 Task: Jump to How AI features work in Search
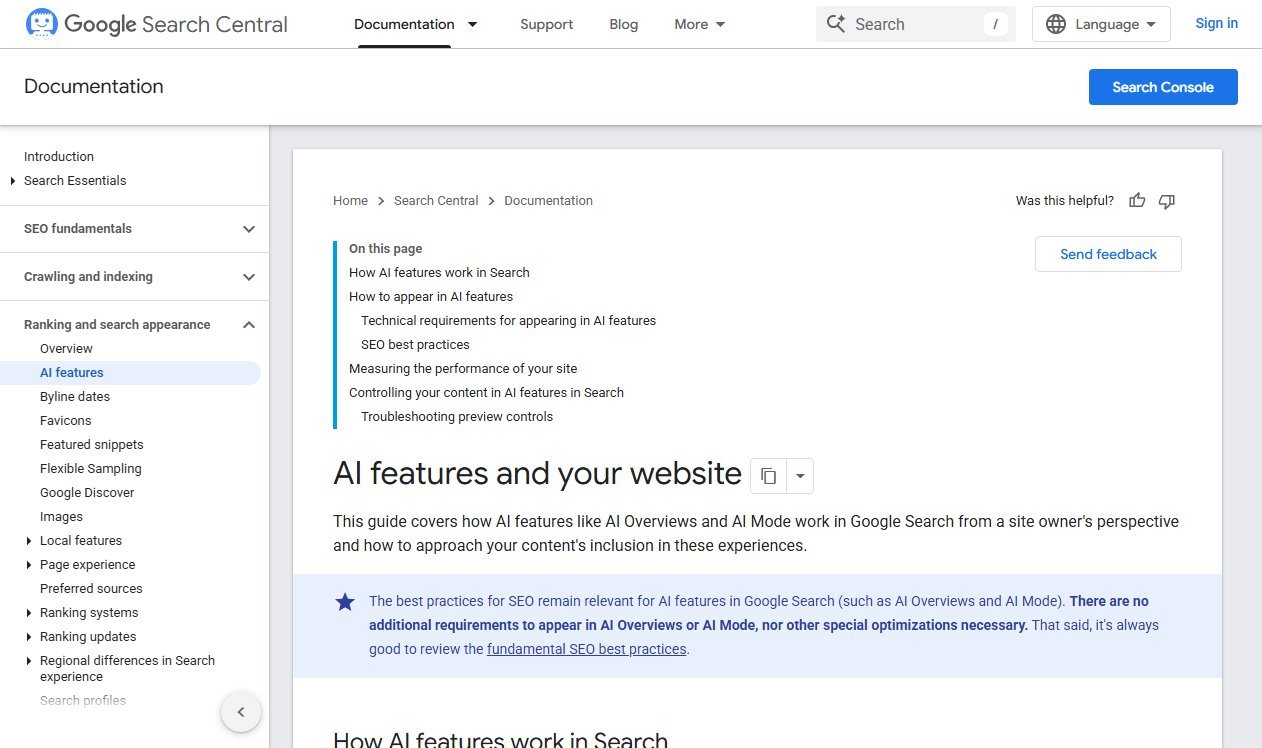click(x=439, y=273)
